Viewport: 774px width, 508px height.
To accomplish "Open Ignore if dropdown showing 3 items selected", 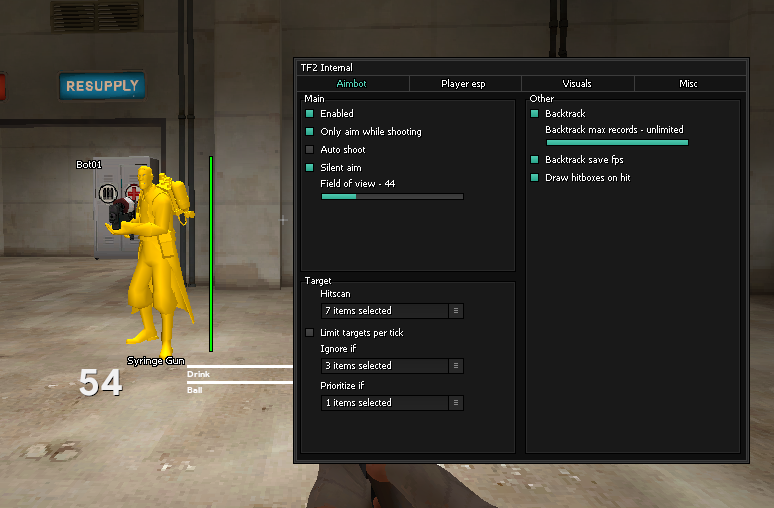I will [x=392, y=366].
